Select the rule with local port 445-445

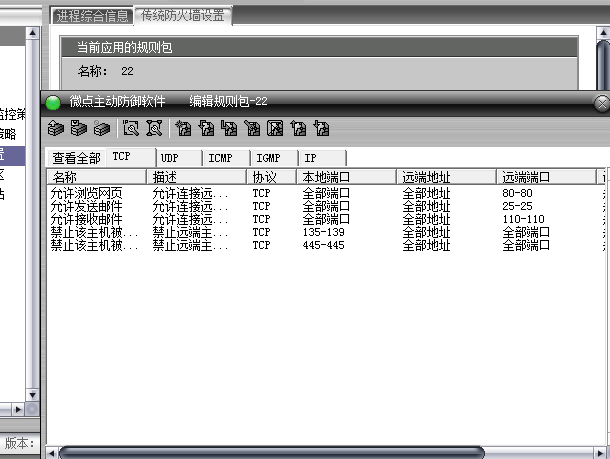pos(326,245)
